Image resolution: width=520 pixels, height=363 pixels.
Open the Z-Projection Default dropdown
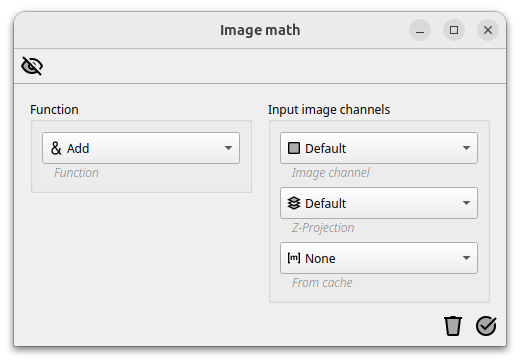click(x=379, y=203)
